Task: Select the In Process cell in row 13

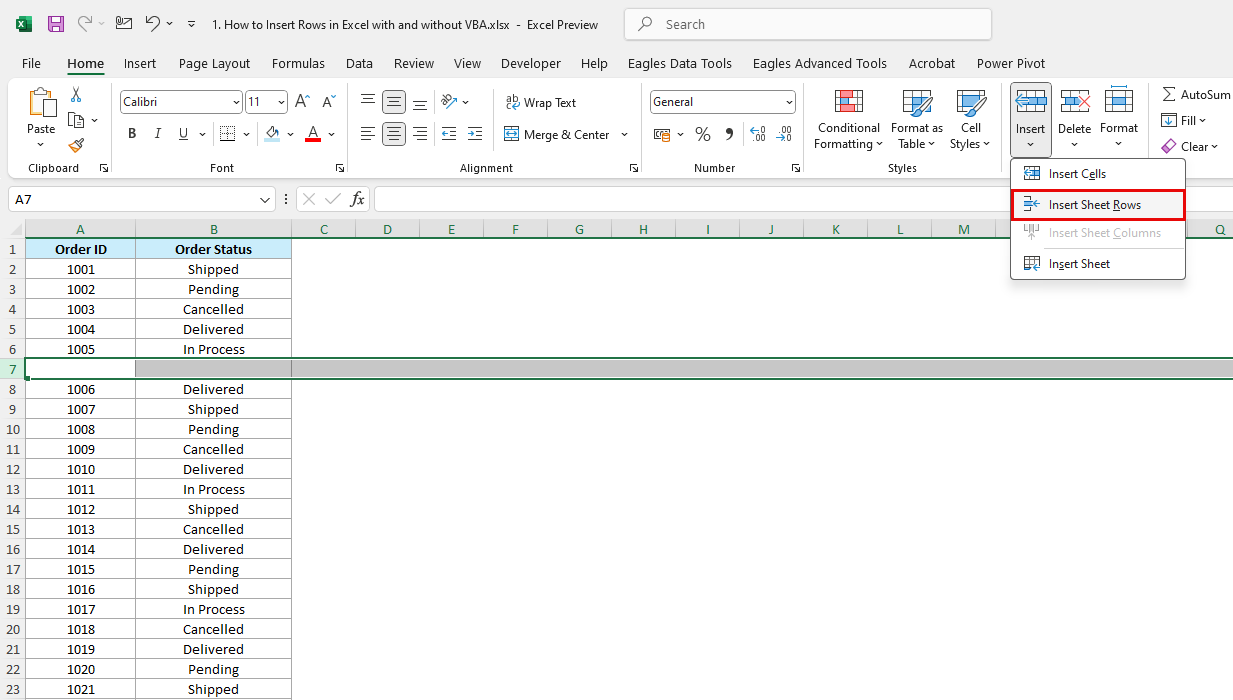Action: (x=213, y=489)
